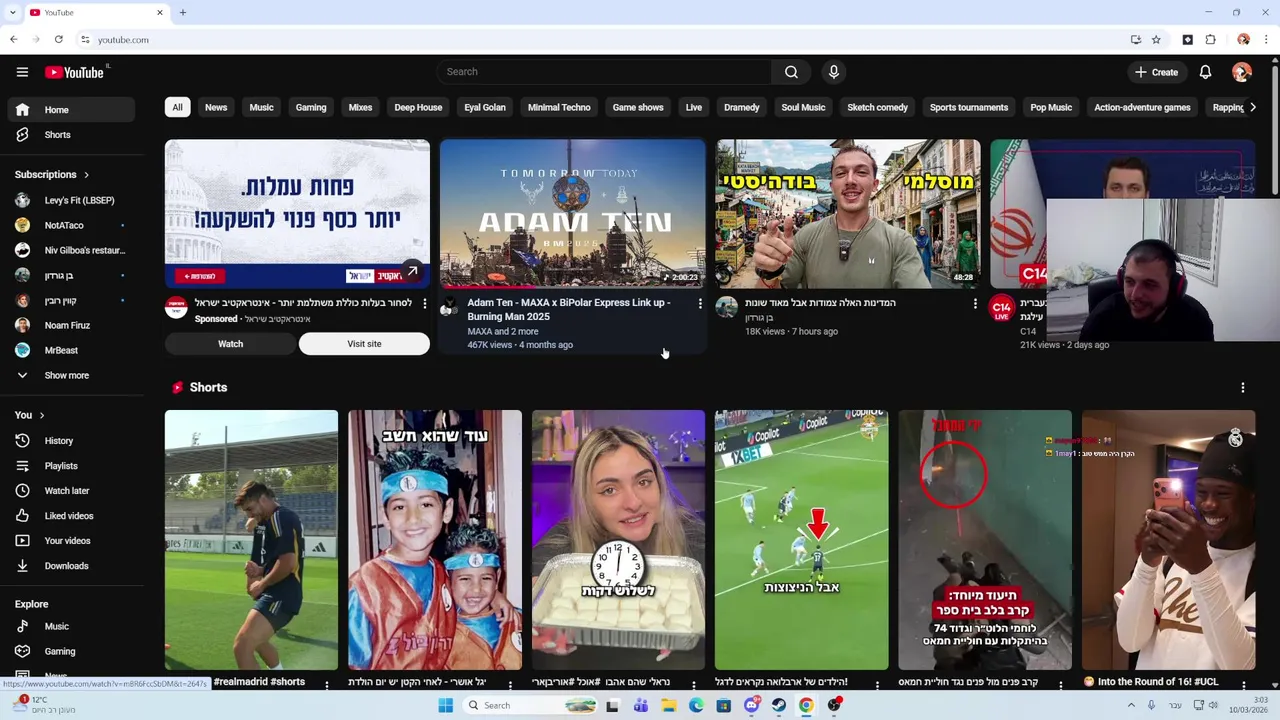Click the Create button
The width and height of the screenshot is (1280, 720).
pyautogui.click(x=1156, y=72)
